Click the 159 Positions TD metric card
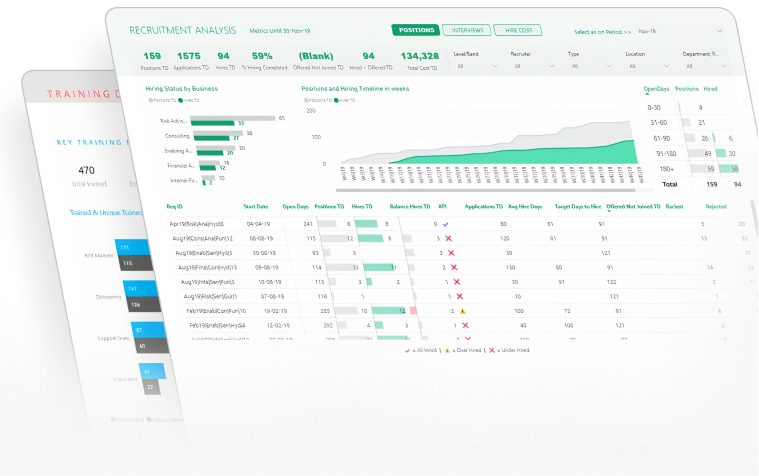The height and width of the screenshot is (476, 759). point(152,60)
